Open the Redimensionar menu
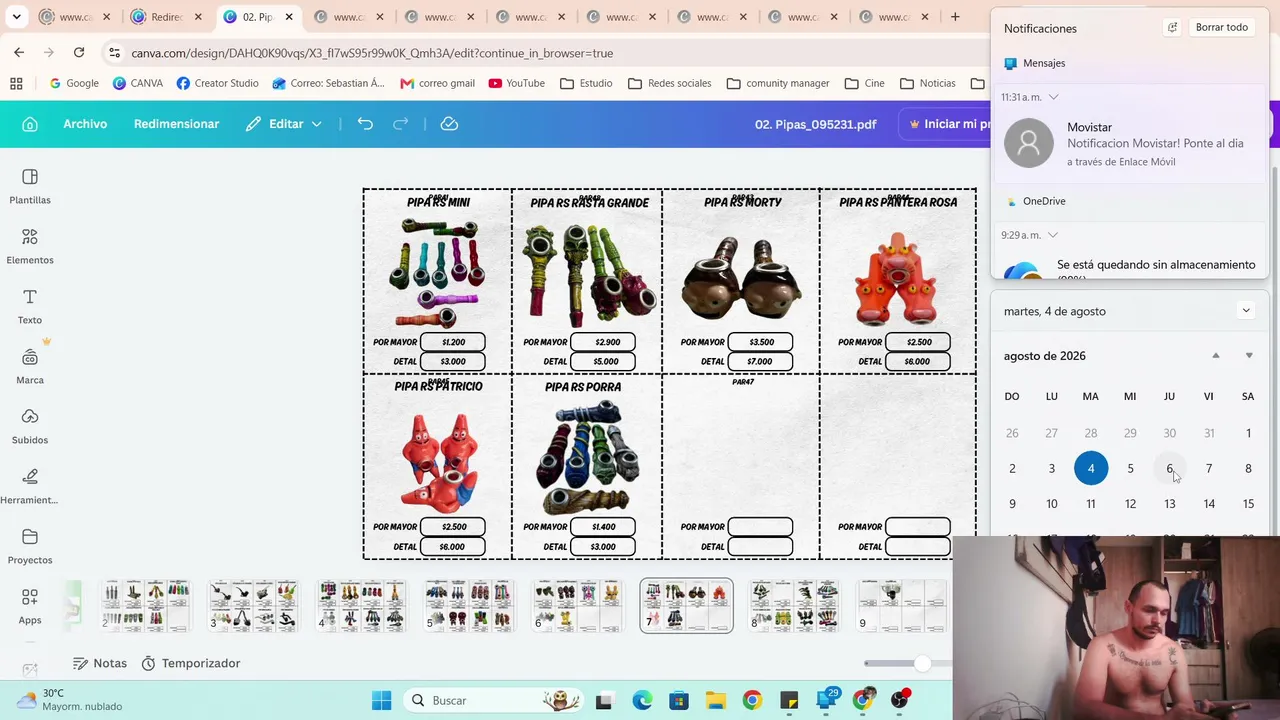Screen dimensions: 1280x720 (x=176, y=124)
